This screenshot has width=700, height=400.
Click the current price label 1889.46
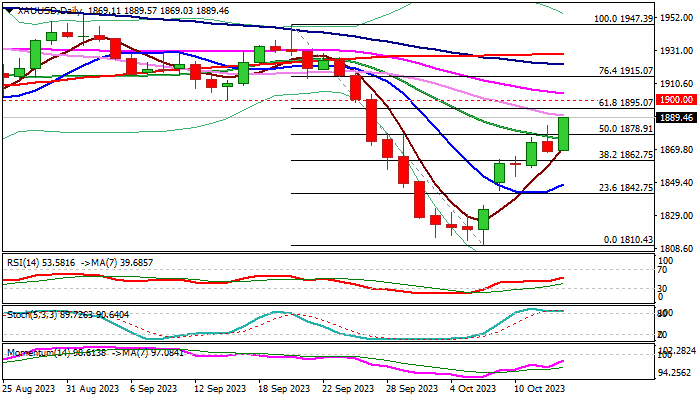point(677,117)
